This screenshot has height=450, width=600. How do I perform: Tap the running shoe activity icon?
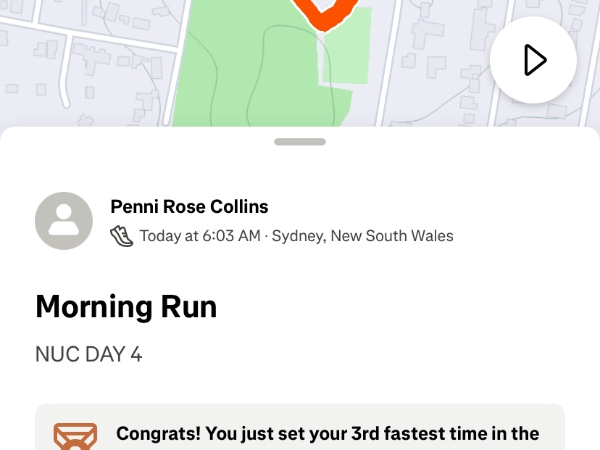[121, 236]
